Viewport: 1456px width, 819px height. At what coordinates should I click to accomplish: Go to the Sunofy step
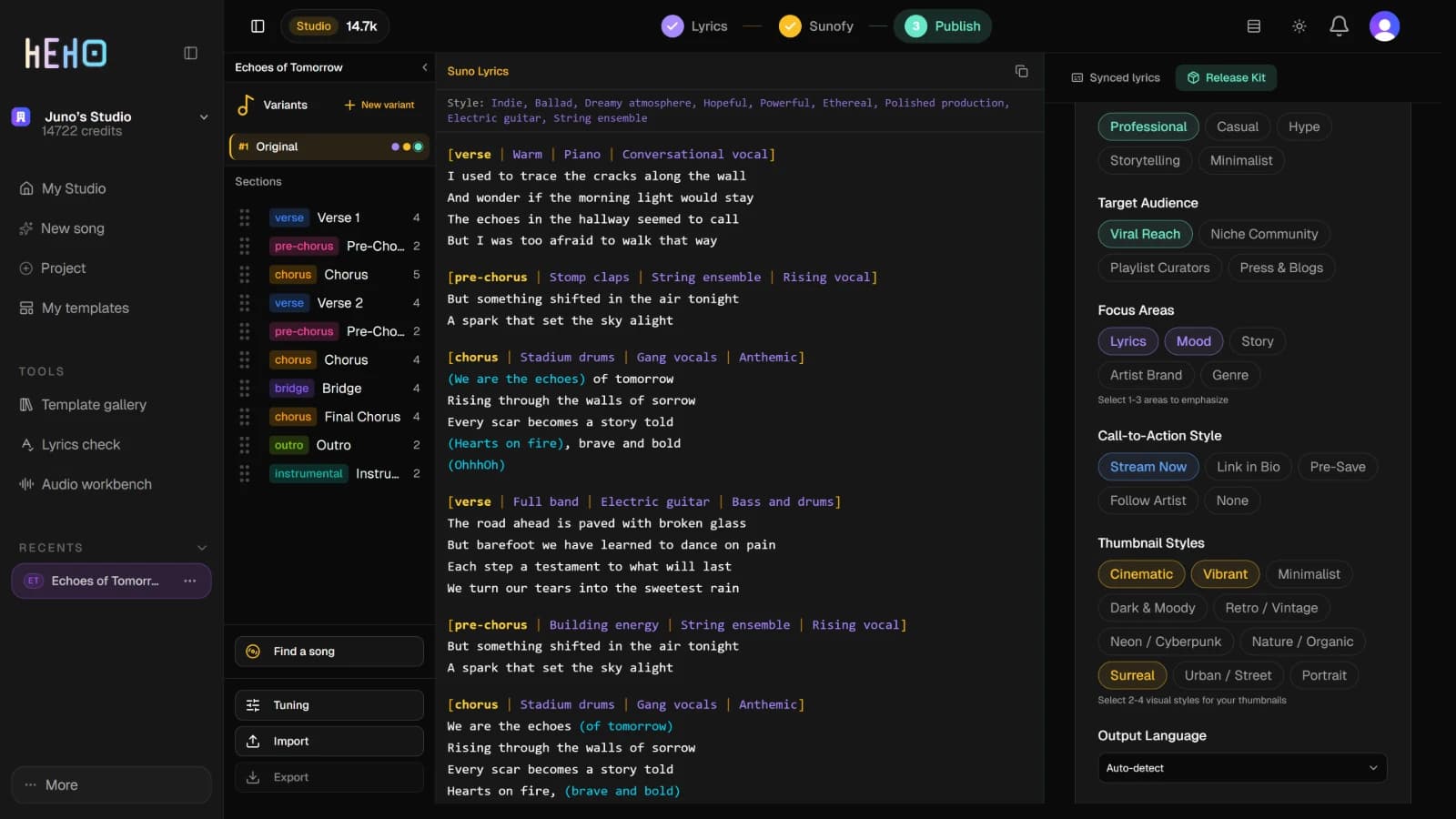(816, 26)
